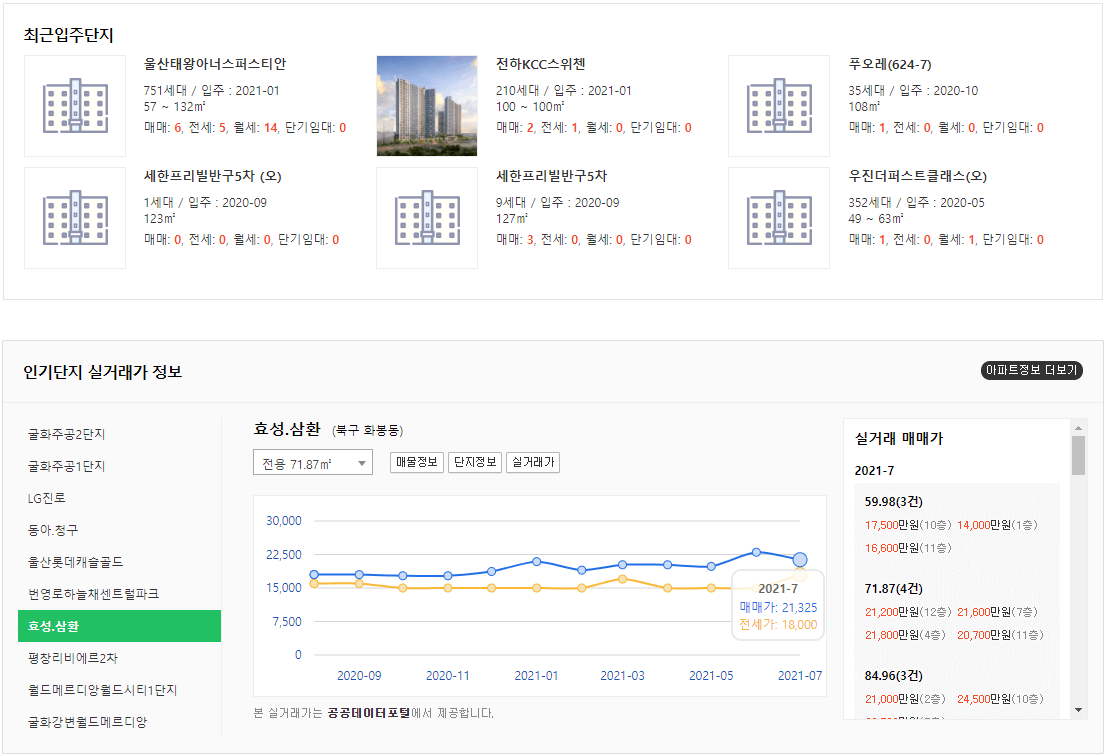Click the scroll down arrow in 실거래 매매가 panel
This screenshot has height=756, width=1105.
tap(1078, 710)
